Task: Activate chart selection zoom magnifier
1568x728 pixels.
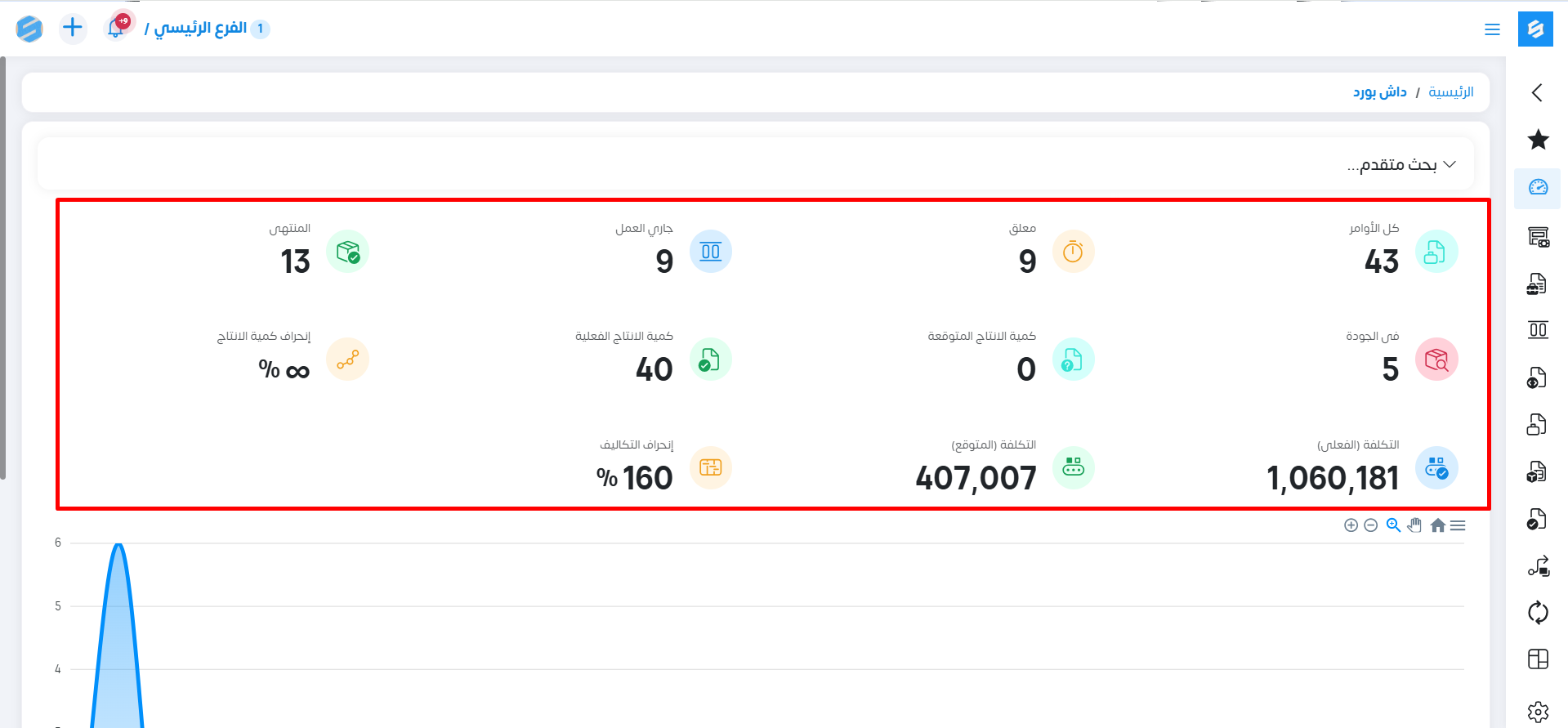Action: point(1393,525)
